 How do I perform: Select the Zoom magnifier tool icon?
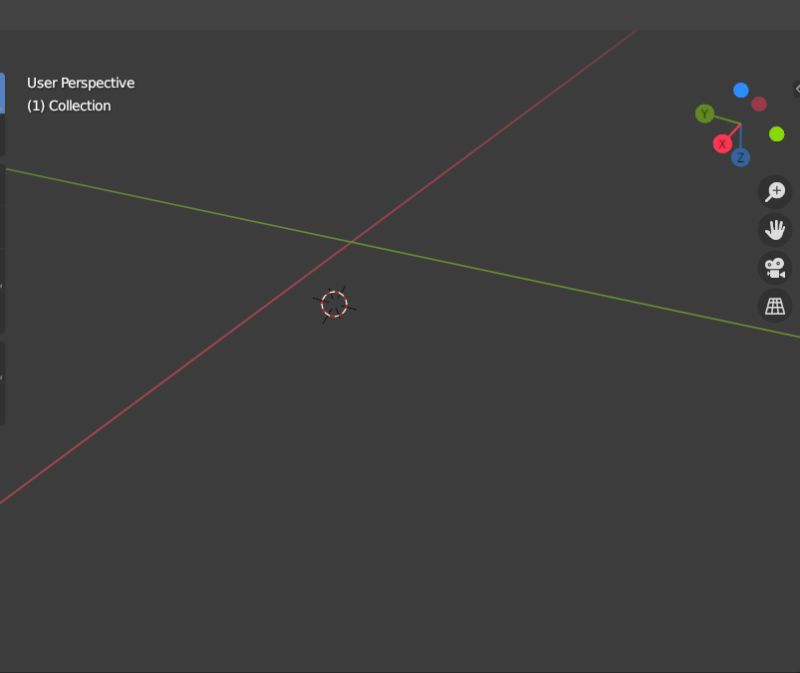(773, 192)
